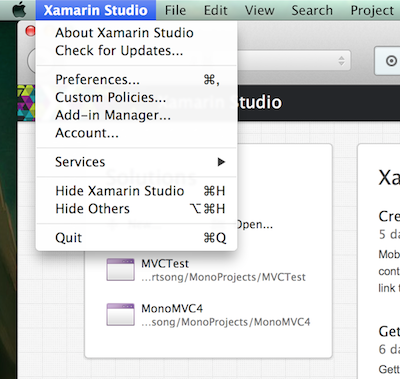
Task: Click the MonoMVC4 solution icon
Action: tap(121, 314)
